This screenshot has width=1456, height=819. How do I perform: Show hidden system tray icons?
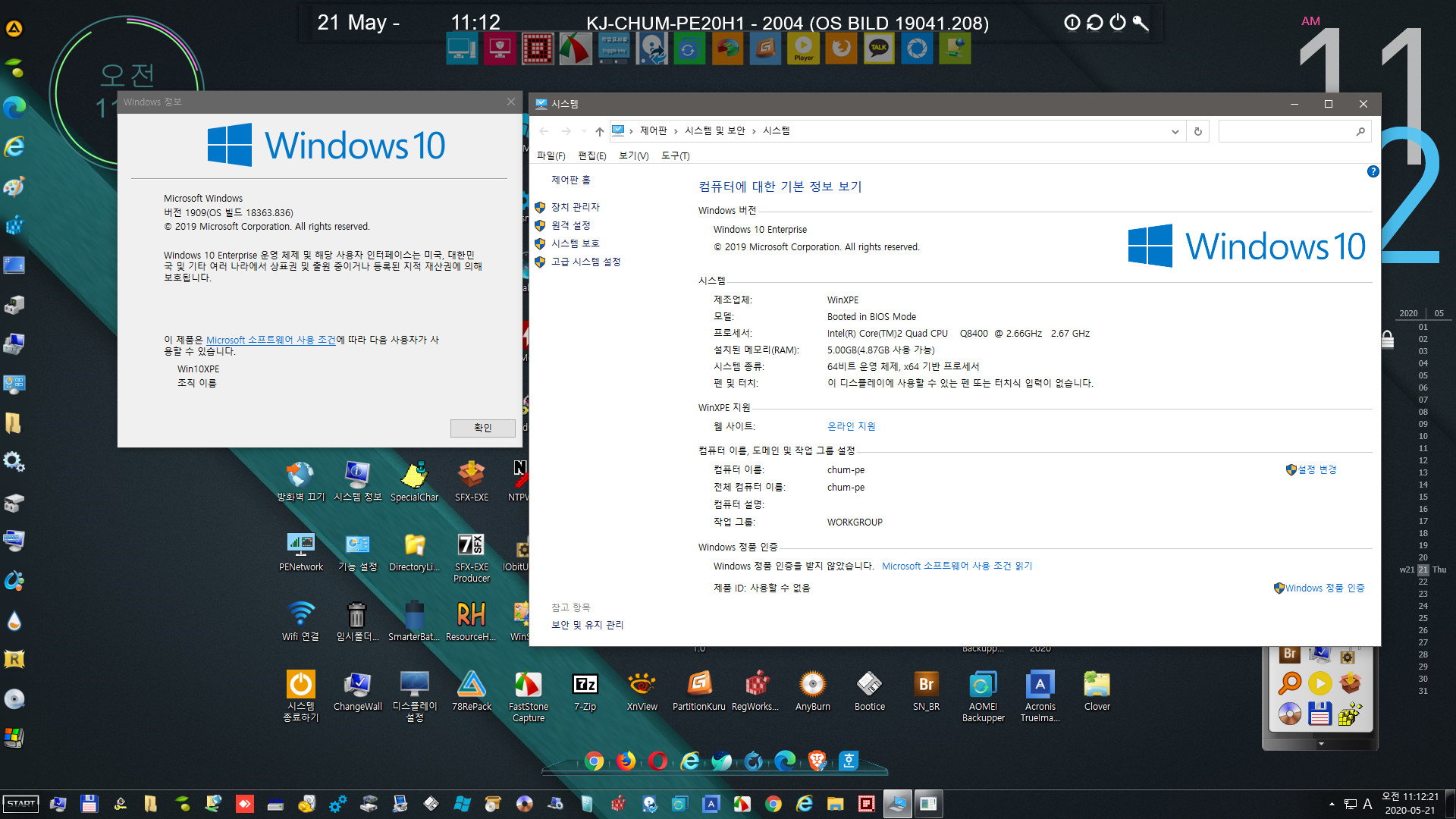coord(1332,804)
